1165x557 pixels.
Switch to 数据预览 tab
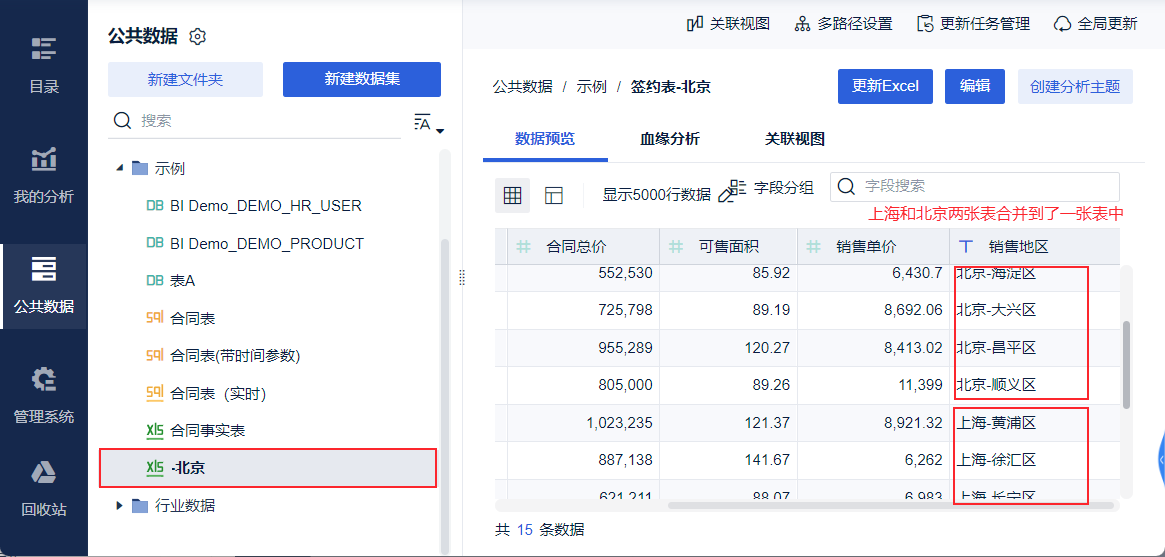tap(545, 139)
